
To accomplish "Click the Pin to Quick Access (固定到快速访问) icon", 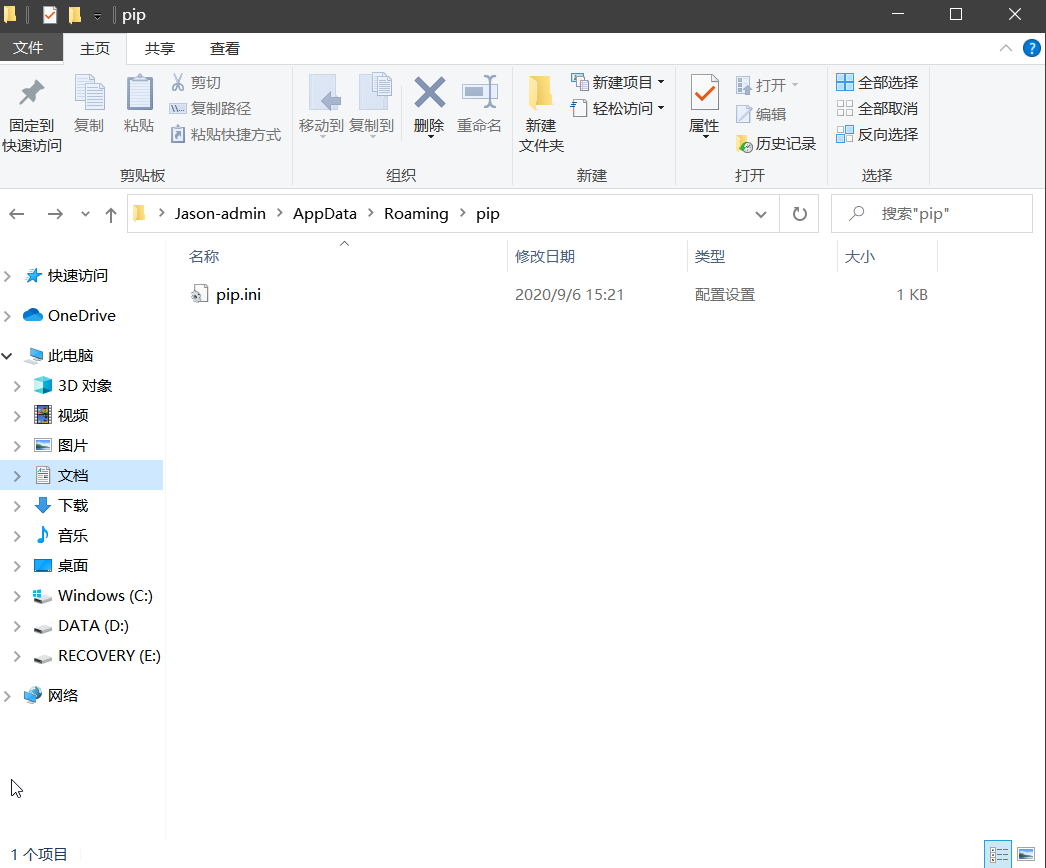I will point(31,93).
